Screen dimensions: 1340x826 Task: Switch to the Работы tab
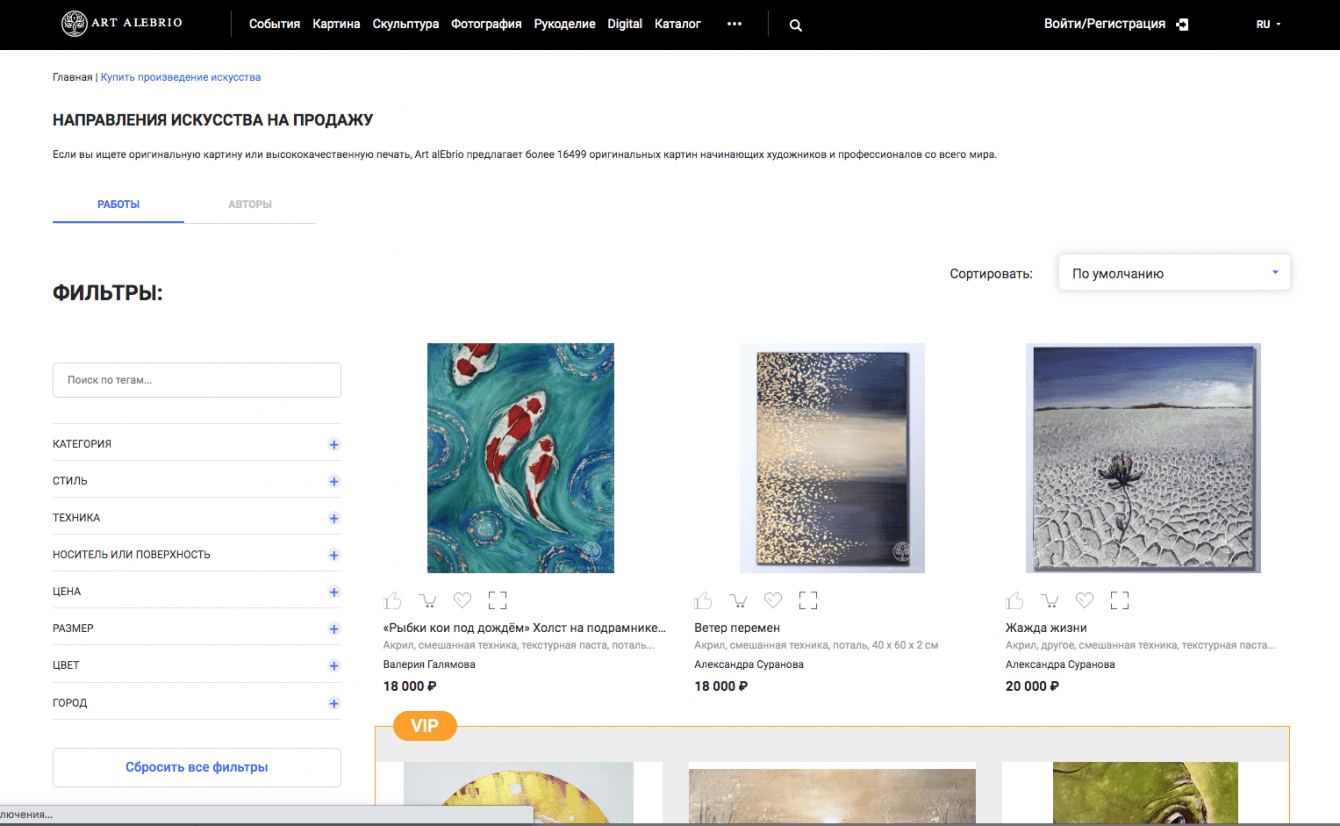(118, 204)
